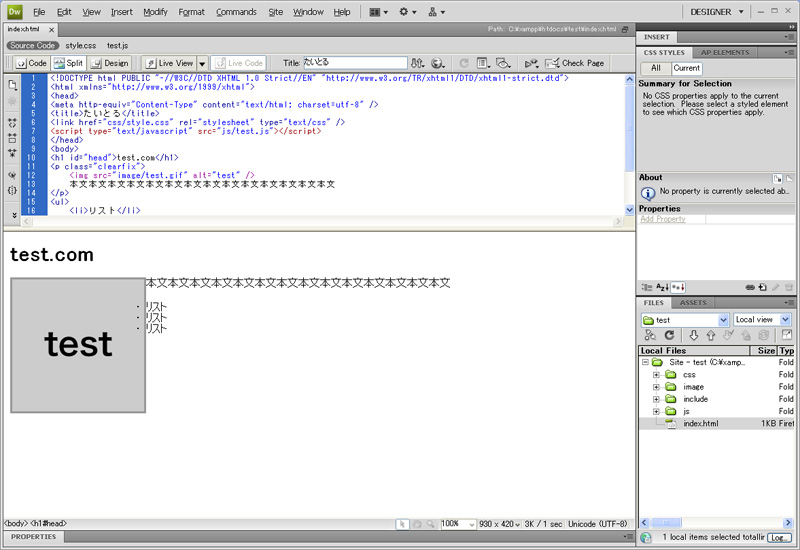
Task: Click the Log button in the Files panel
Action: click(779, 538)
